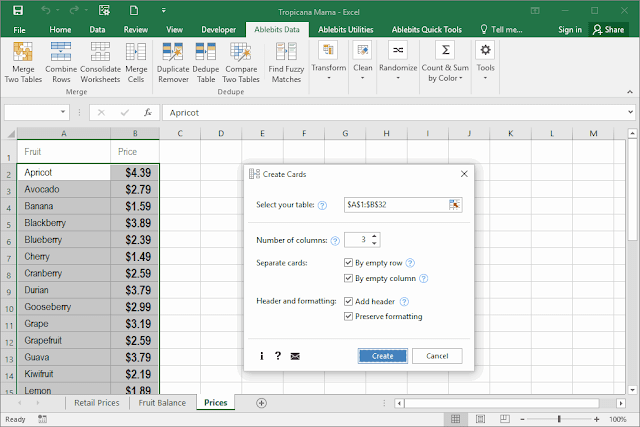This screenshot has width=640, height=427.
Task: Click Tell me search box
Action: 502,29
